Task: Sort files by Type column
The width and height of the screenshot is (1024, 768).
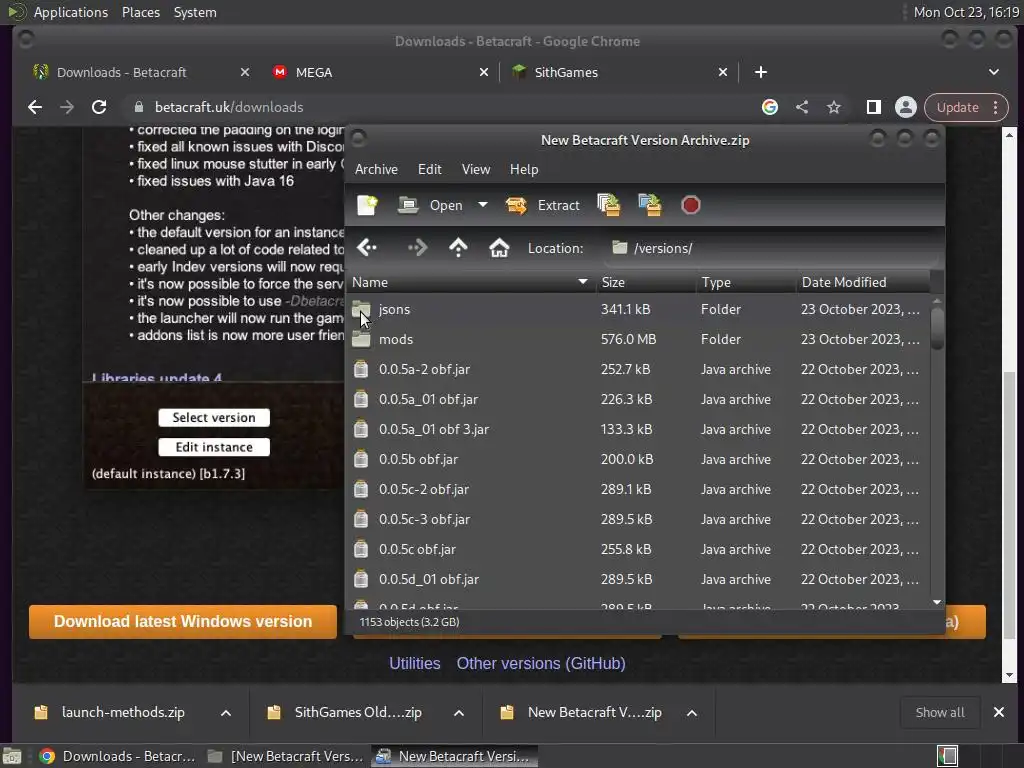Action: point(745,282)
